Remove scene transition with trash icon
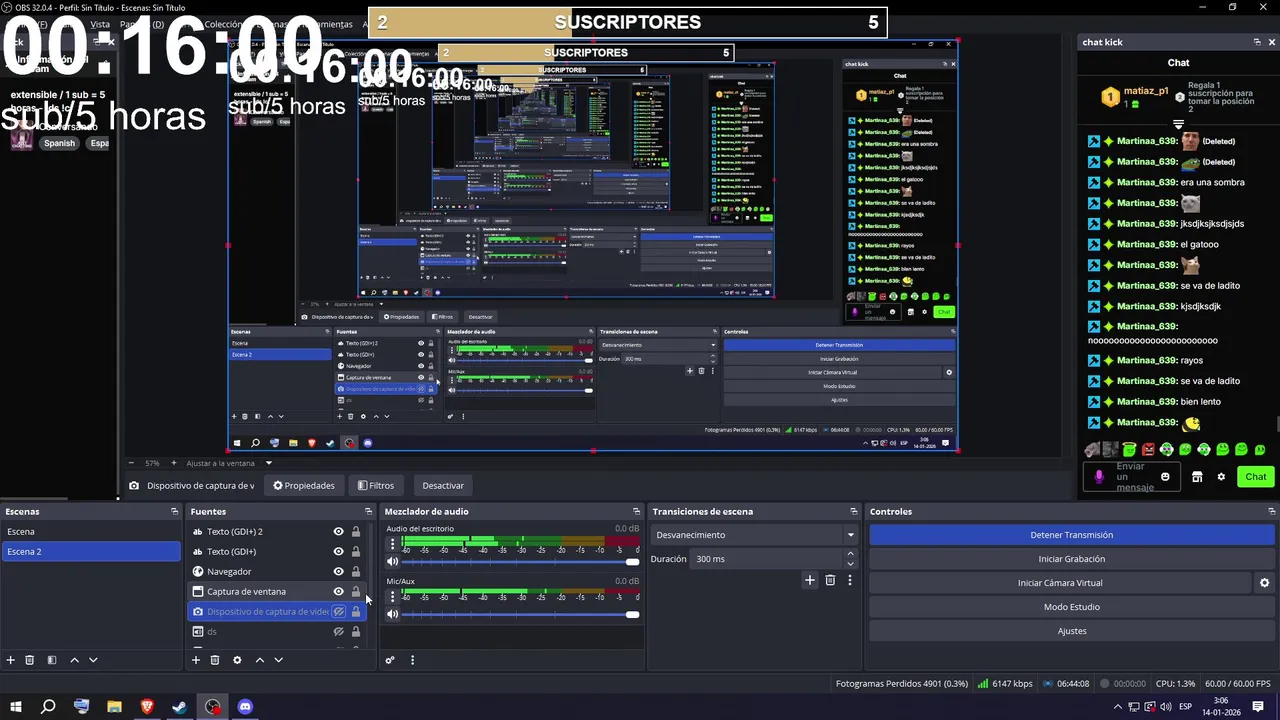 coord(830,580)
